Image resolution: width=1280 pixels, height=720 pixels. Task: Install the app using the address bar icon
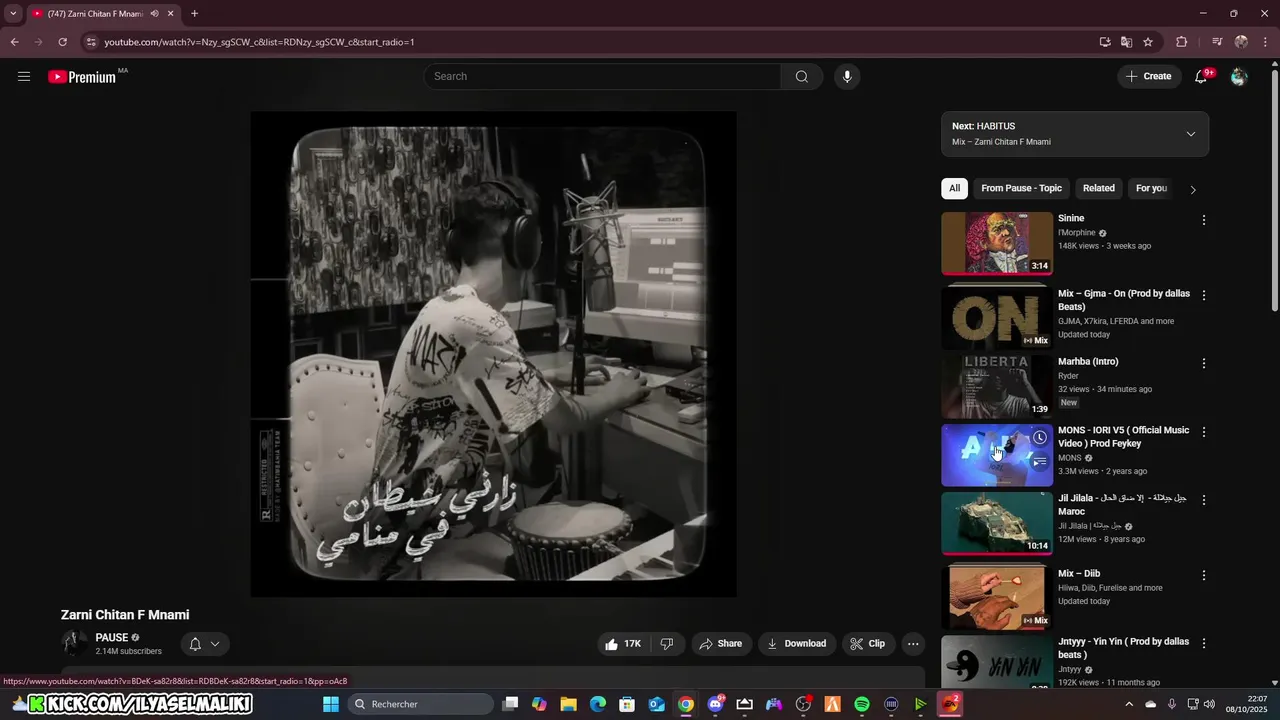[1105, 42]
